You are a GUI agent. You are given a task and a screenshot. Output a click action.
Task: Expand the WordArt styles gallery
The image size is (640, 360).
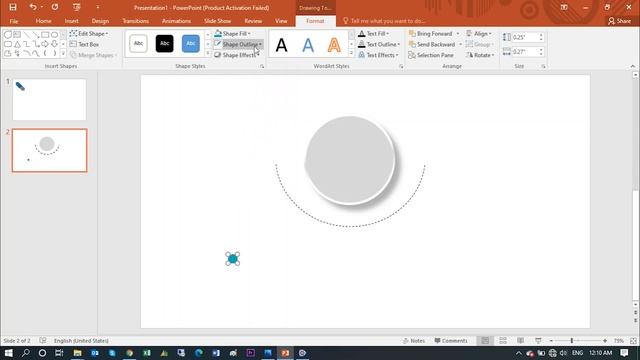[351, 53]
